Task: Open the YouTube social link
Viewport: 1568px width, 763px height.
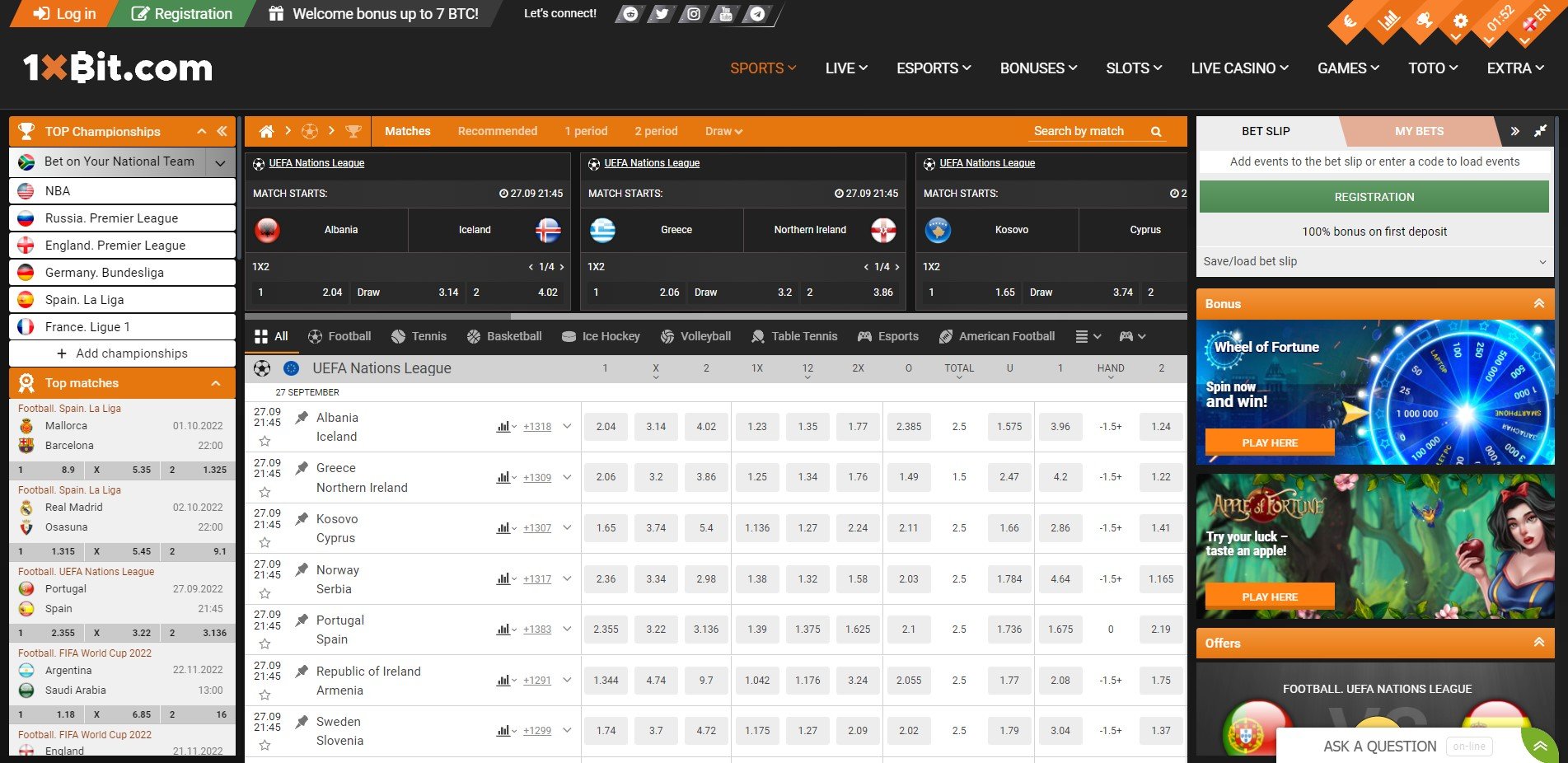Action: 725,14
